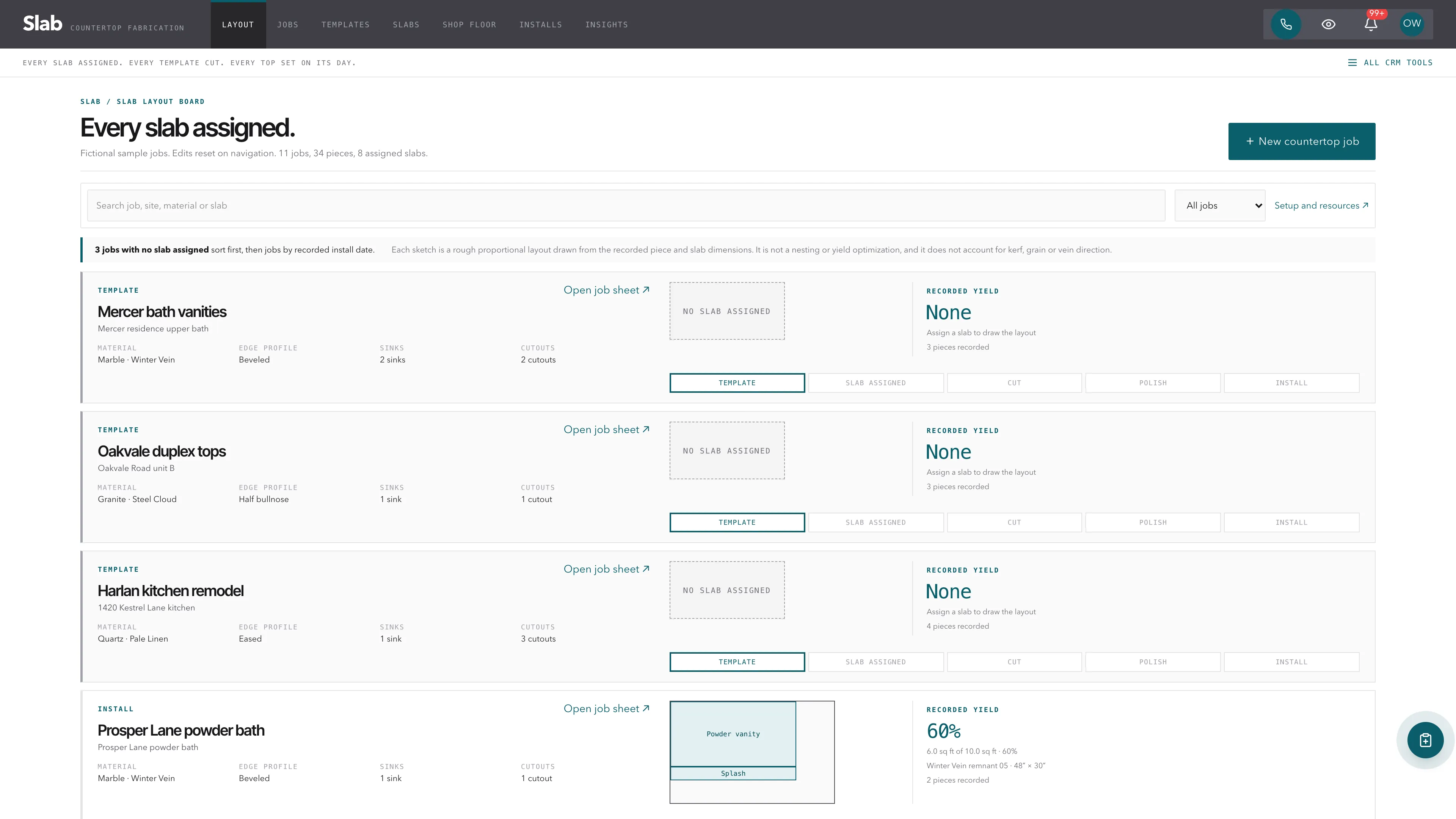Open the Installs tab

(540, 25)
